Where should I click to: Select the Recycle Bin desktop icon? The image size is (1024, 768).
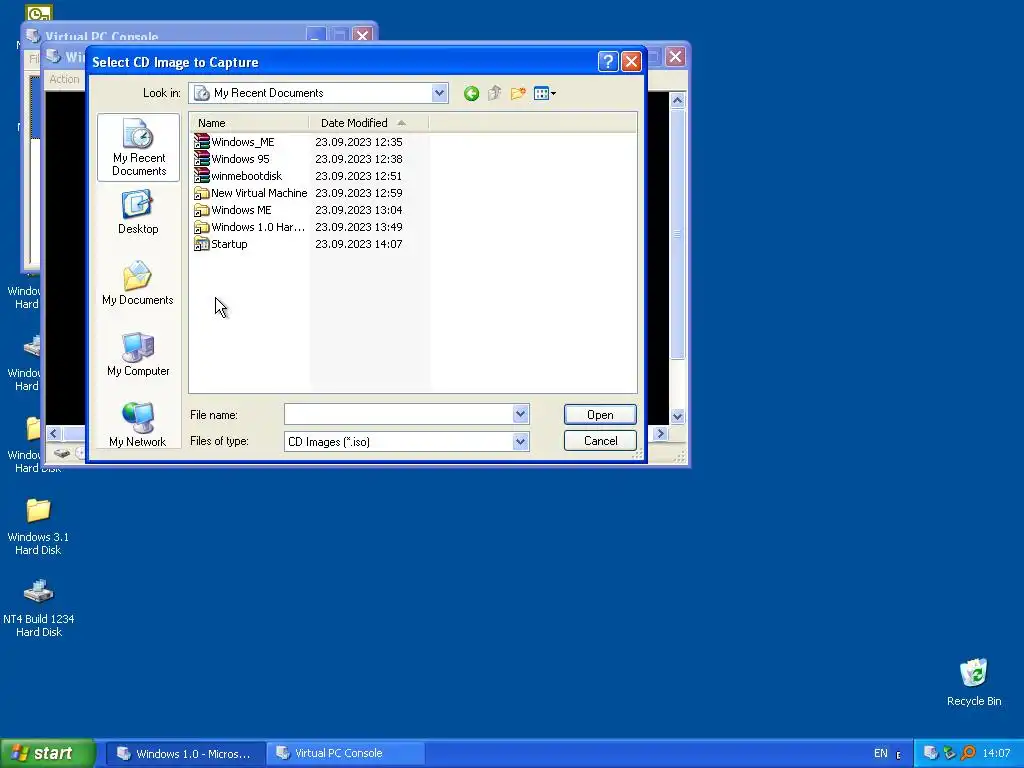pos(974,682)
